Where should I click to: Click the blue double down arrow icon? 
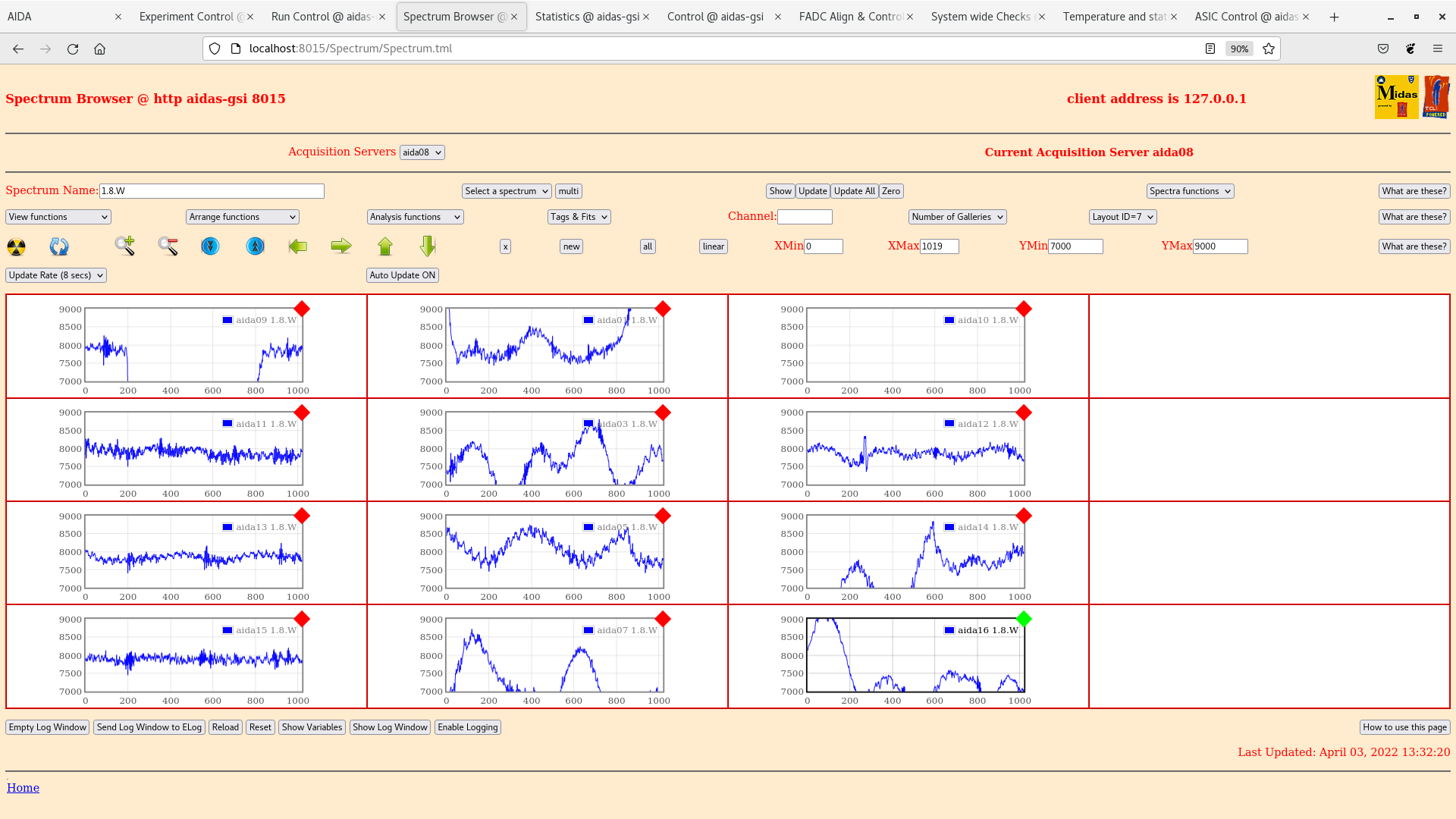(210, 246)
